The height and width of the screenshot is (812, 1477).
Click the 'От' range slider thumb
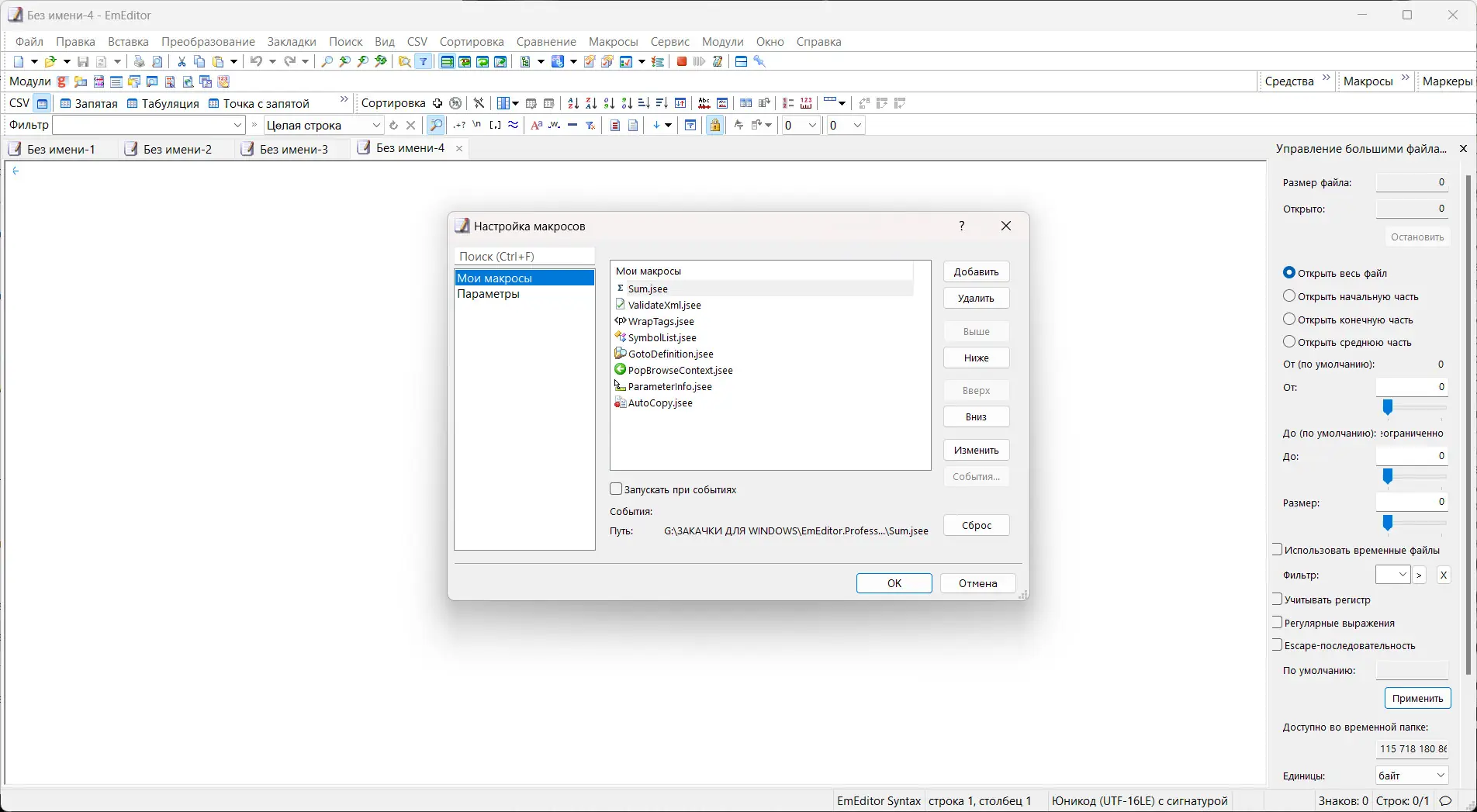coord(1388,407)
